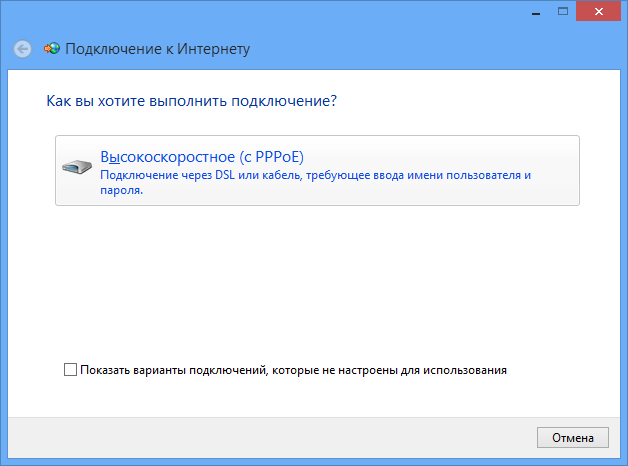Screen dimensions: 628x466
Task: Select Высокоскоростное (с PPPoE) connection title
Action: click(x=201, y=157)
